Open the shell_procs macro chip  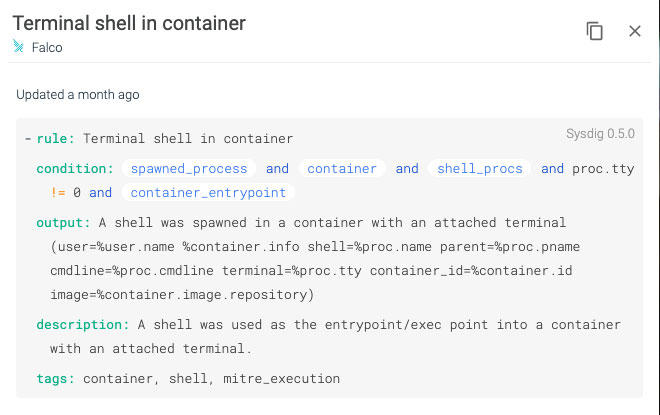click(x=480, y=169)
